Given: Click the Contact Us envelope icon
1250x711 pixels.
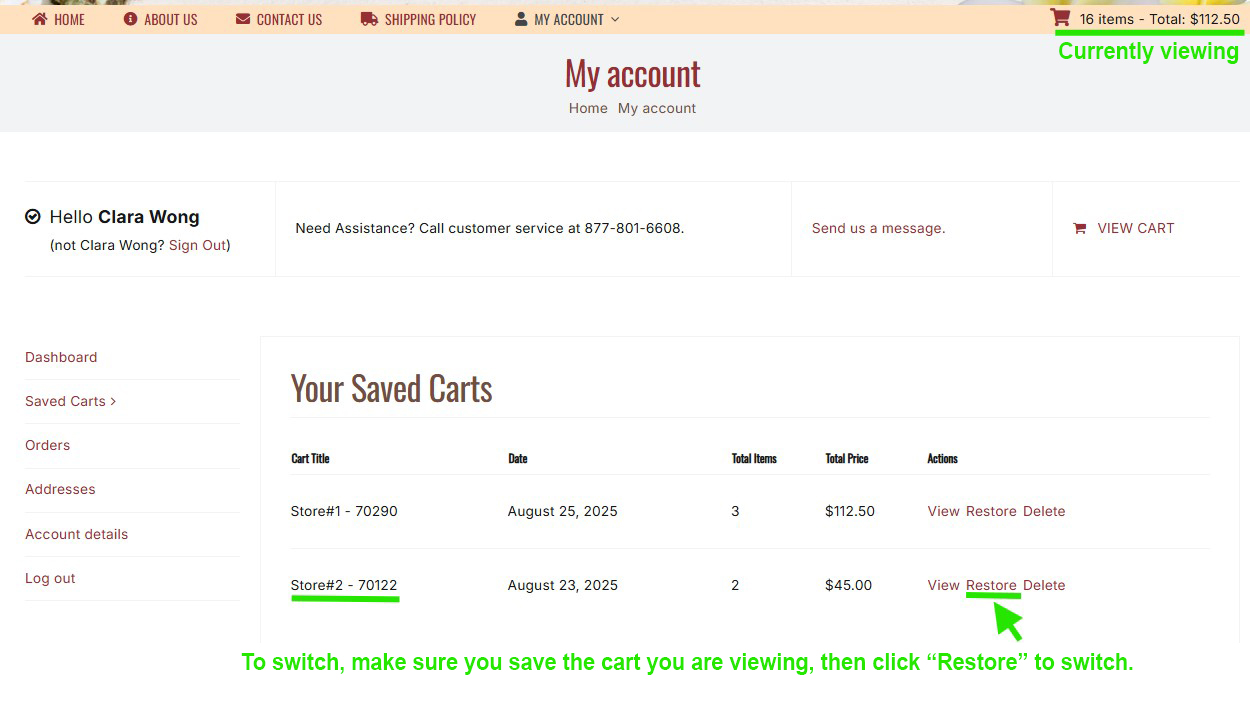Looking at the screenshot, I should pyautogui.click(x=243, y=19).
